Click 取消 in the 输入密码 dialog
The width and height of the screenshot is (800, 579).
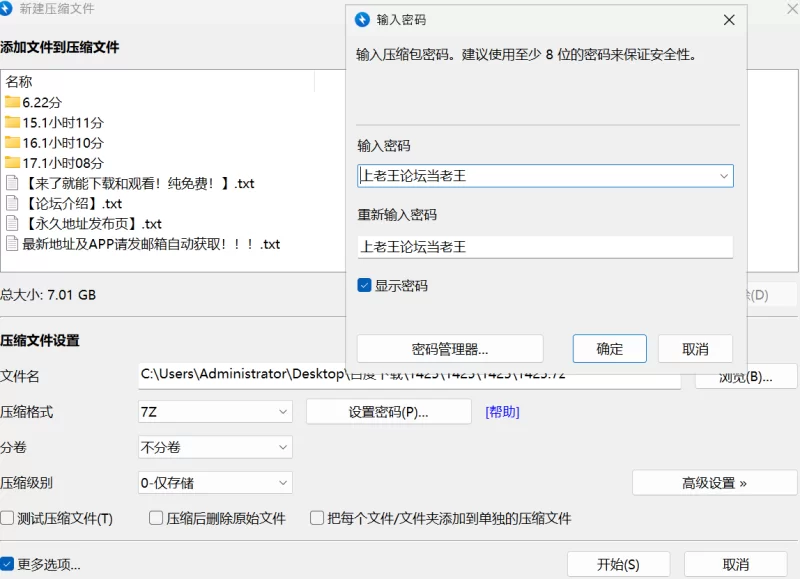[695, 349]
